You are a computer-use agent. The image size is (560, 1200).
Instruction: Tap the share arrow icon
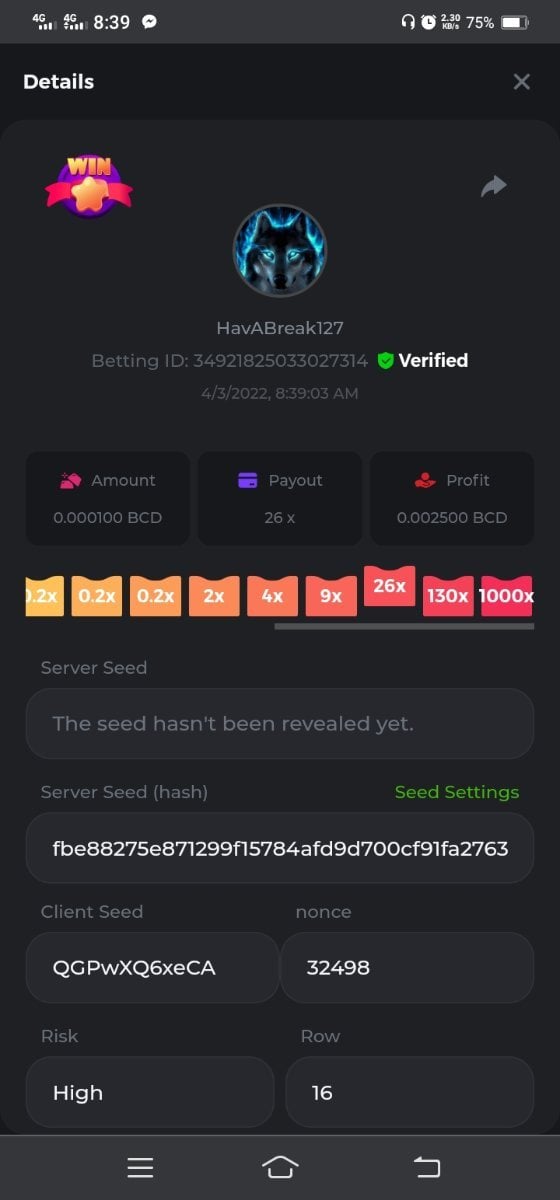point(494,186)
